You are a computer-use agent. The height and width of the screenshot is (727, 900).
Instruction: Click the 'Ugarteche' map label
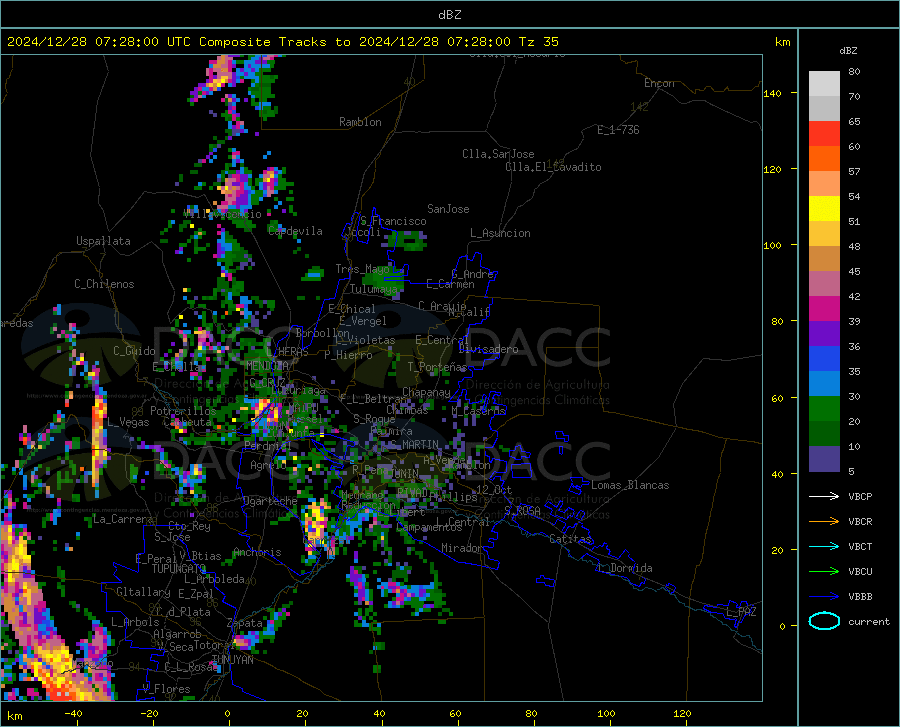click(270, 501)
